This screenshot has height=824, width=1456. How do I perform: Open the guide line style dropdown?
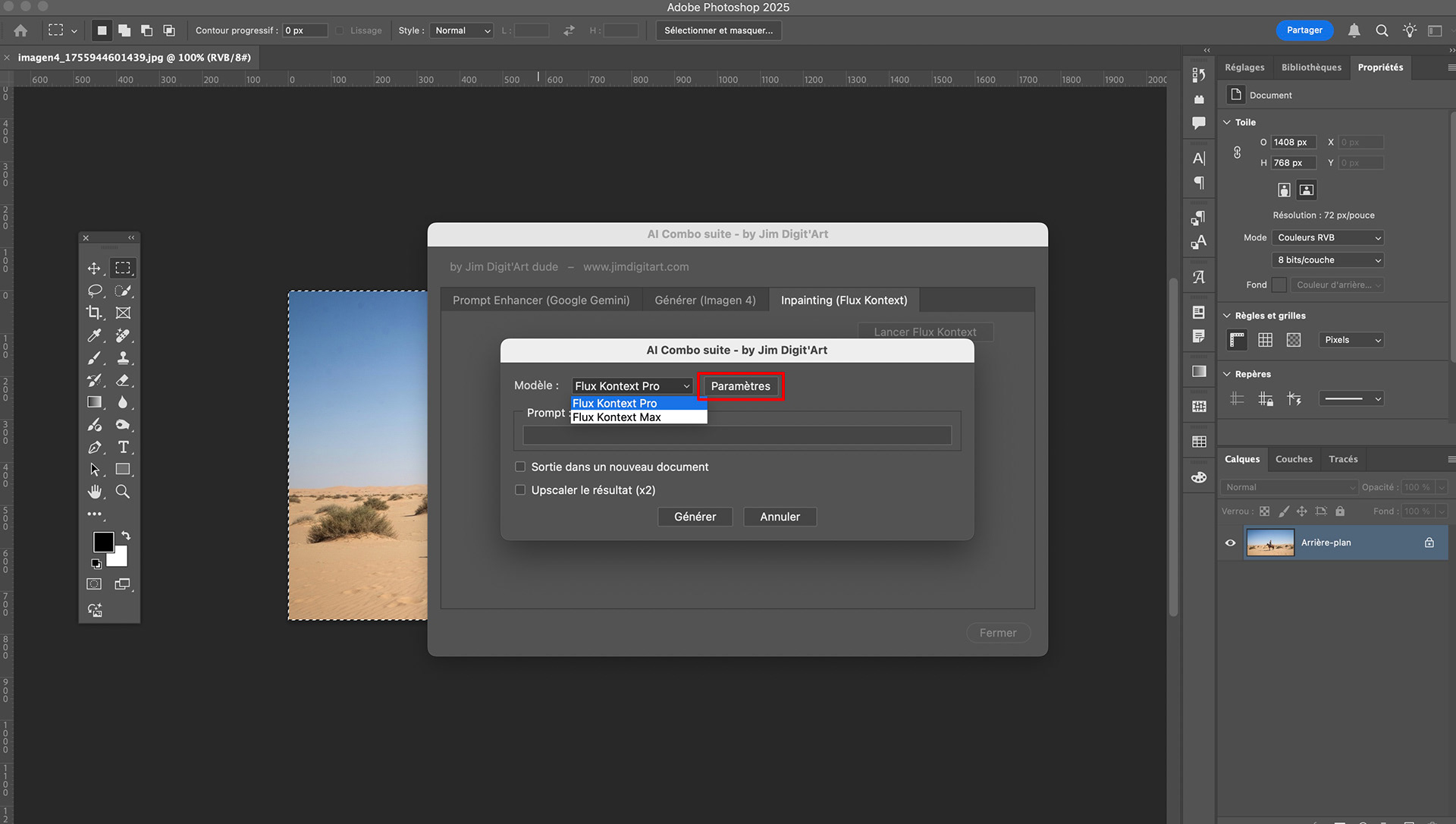coord(1352,398)
